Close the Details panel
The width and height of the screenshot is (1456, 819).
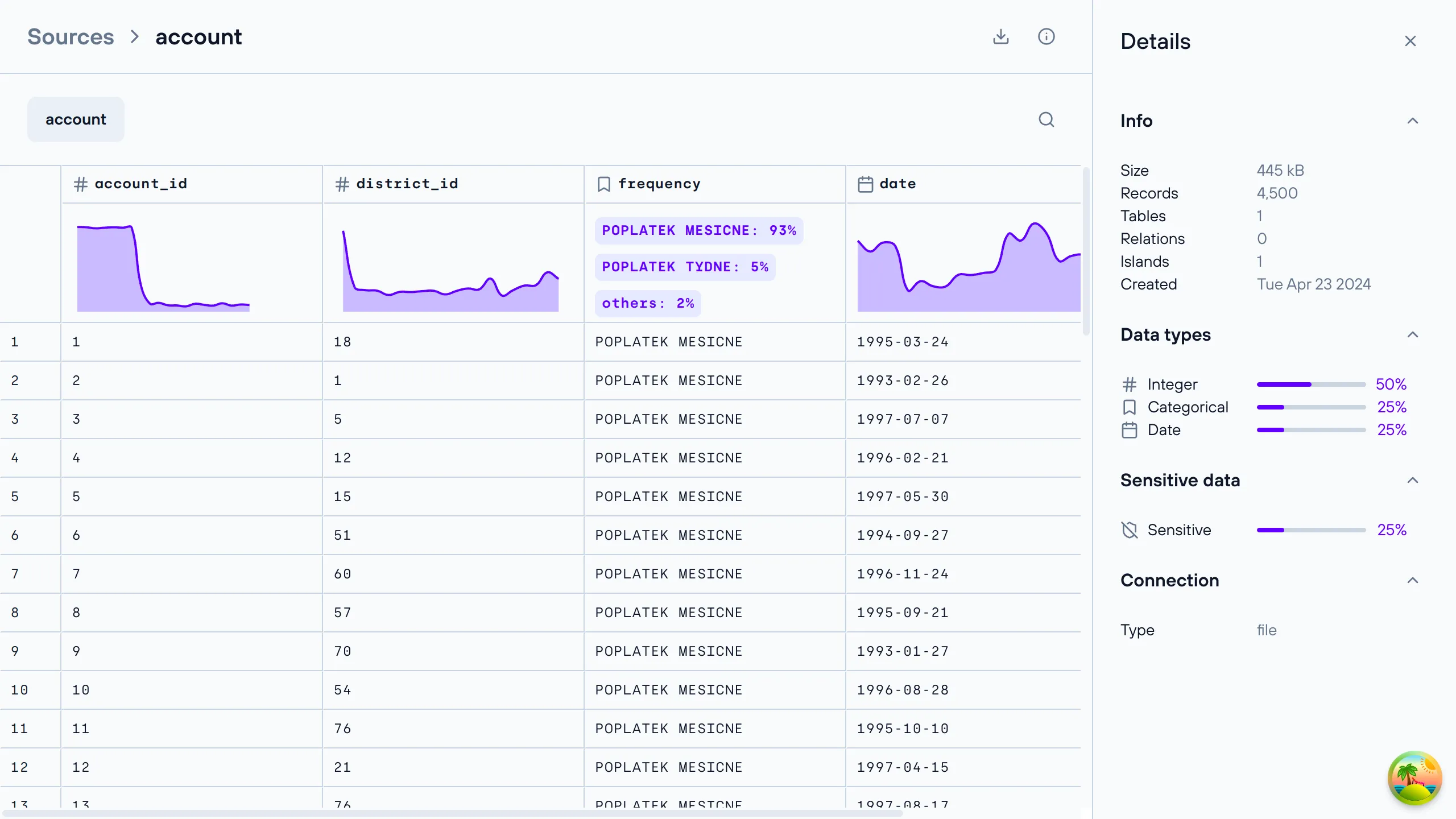[x=1410, y=41]
